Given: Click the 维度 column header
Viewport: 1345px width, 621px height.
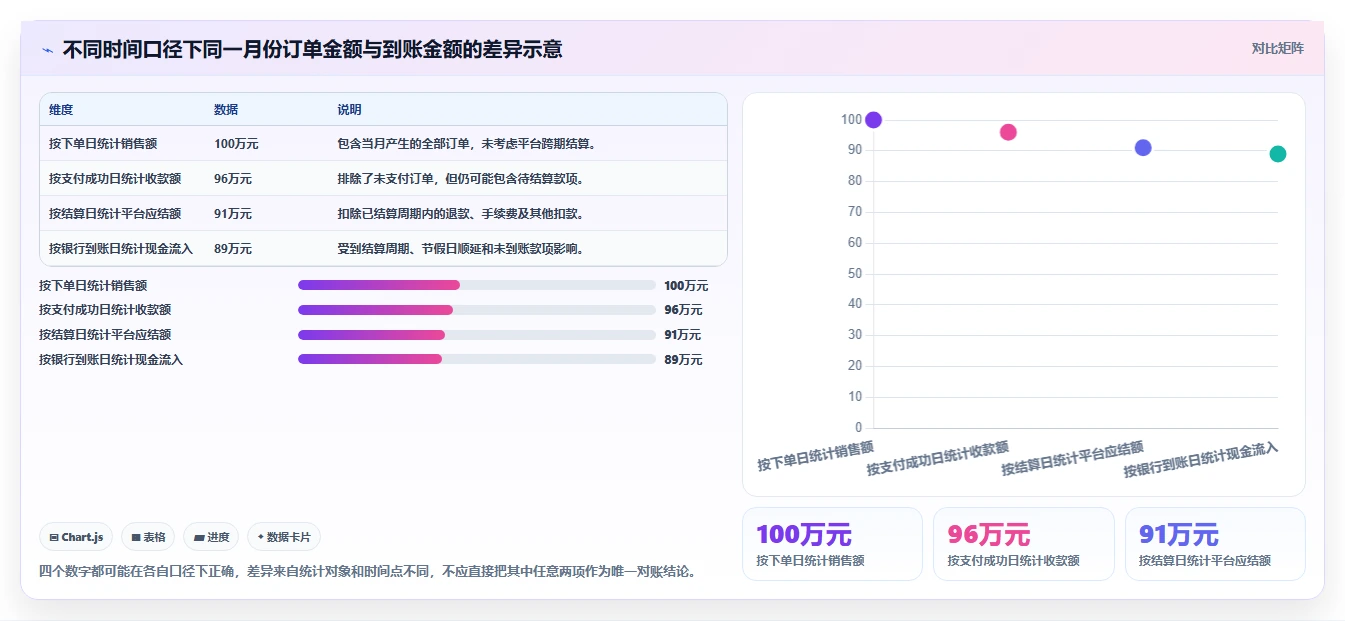Looking at the screenshot, I should 61,110.
